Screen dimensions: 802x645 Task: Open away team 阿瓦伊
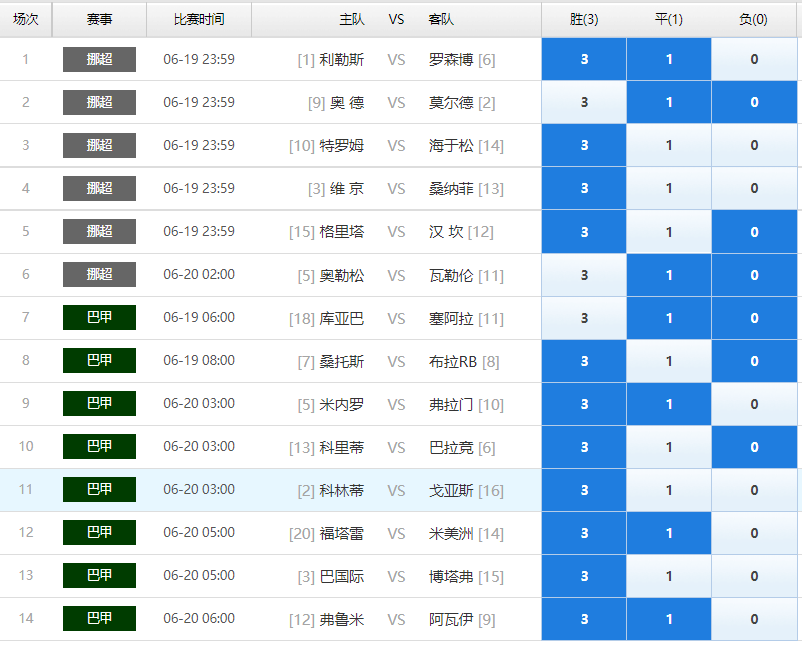tap(451, 619)
